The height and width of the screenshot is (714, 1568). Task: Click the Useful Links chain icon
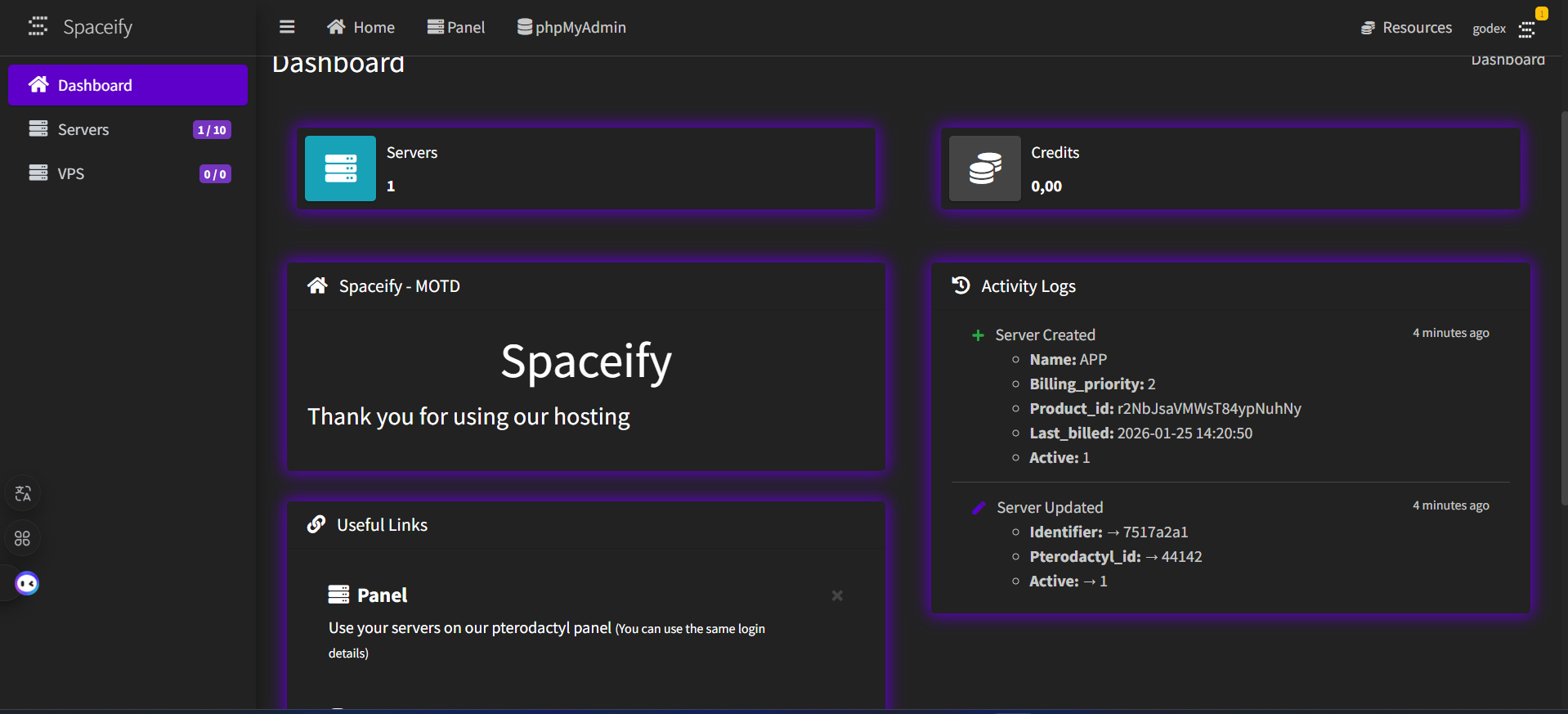(x=316, y=524)
